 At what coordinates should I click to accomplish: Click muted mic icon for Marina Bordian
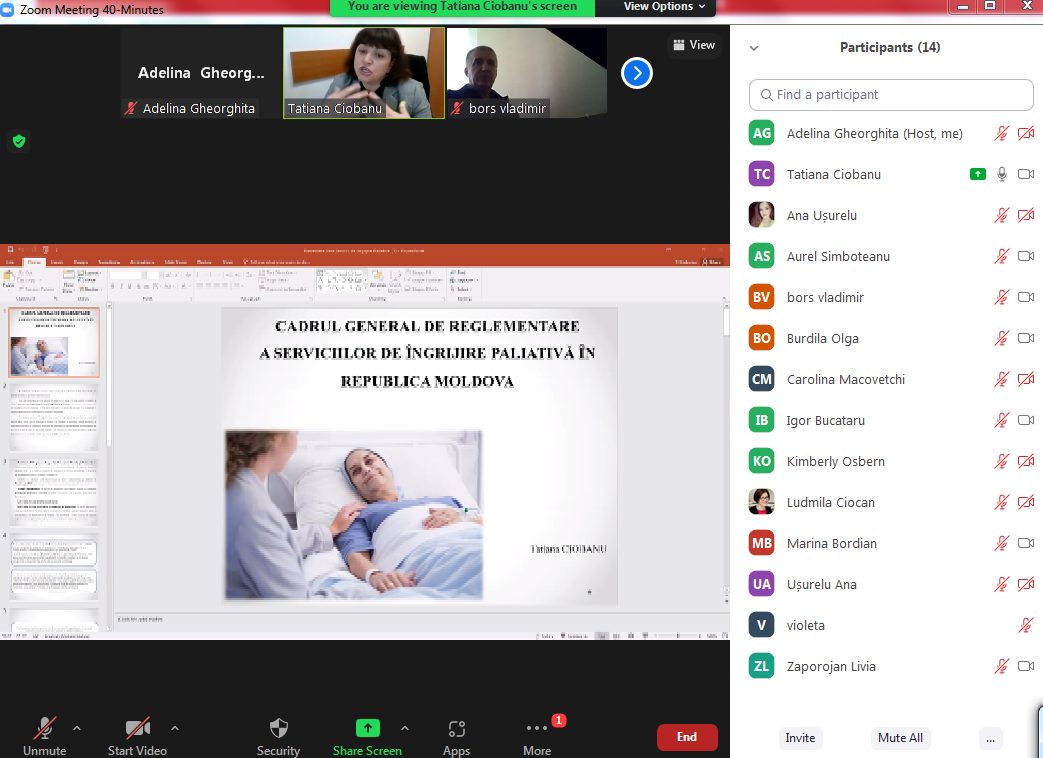[x=1001, y=543]
